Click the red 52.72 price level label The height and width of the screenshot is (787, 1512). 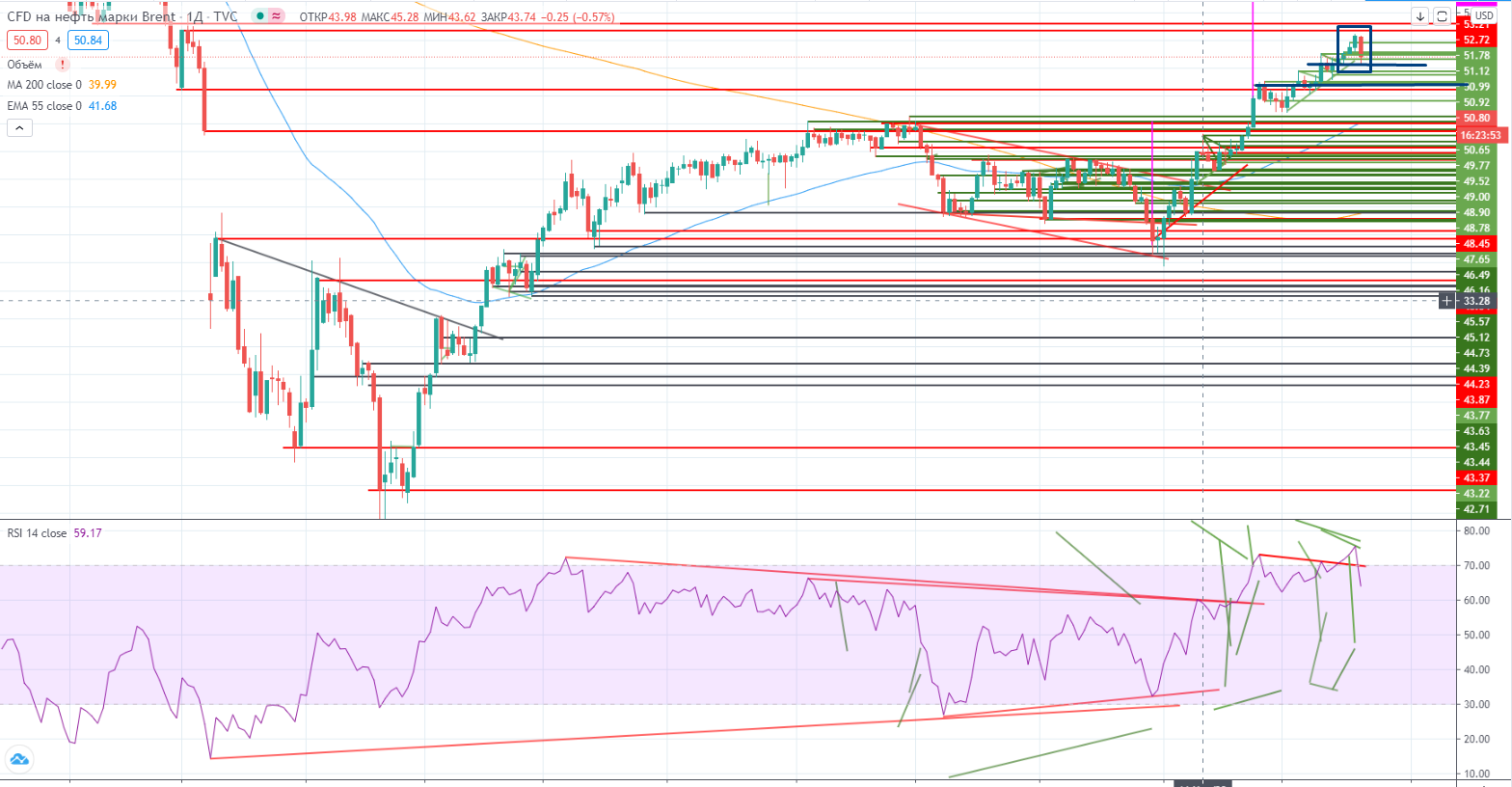tap(1476, 40)
